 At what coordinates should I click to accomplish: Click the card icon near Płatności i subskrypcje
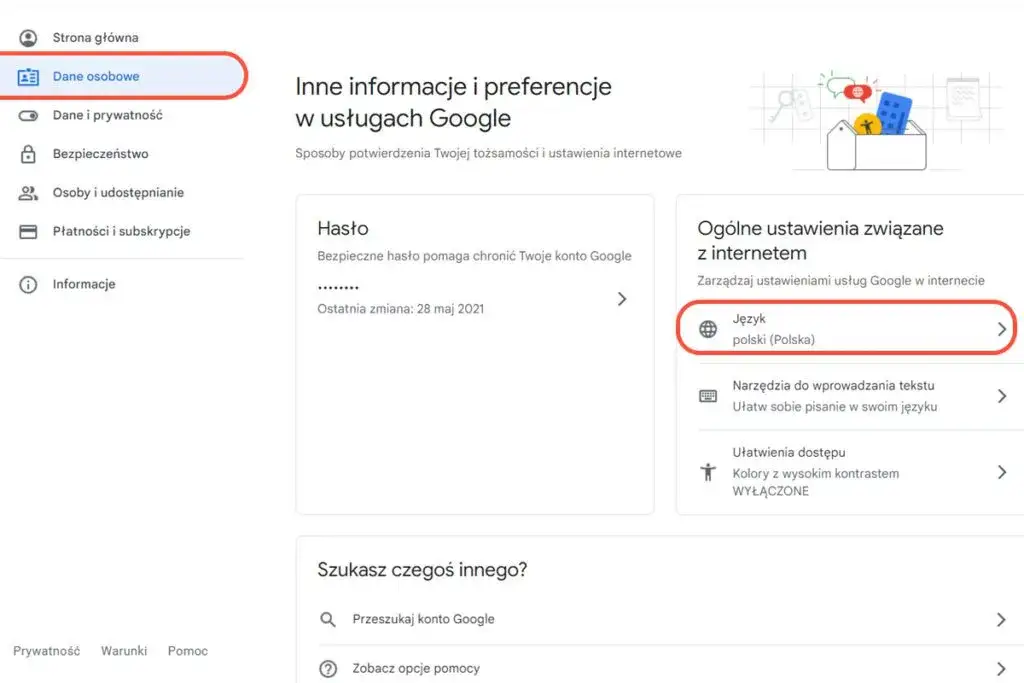pyautogui.click(x=27, y=231)
